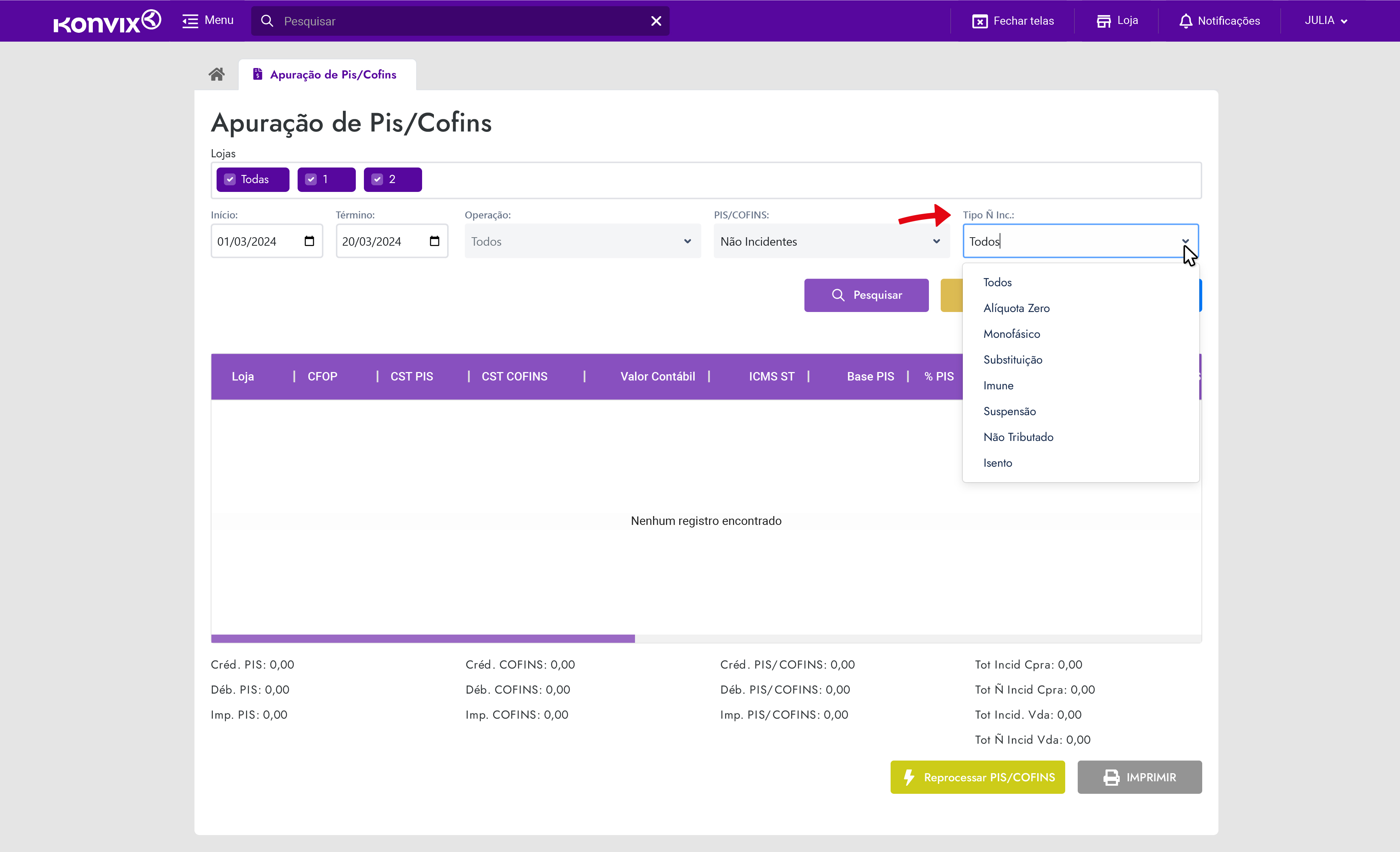
Task: Click the home icon tab
Action: 217,74
